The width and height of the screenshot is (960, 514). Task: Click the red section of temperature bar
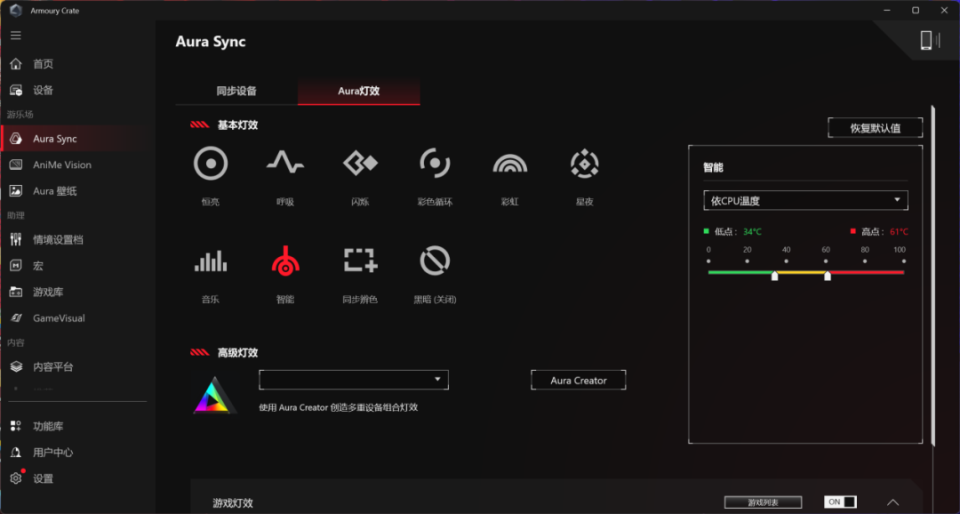(x=866, y=272)
